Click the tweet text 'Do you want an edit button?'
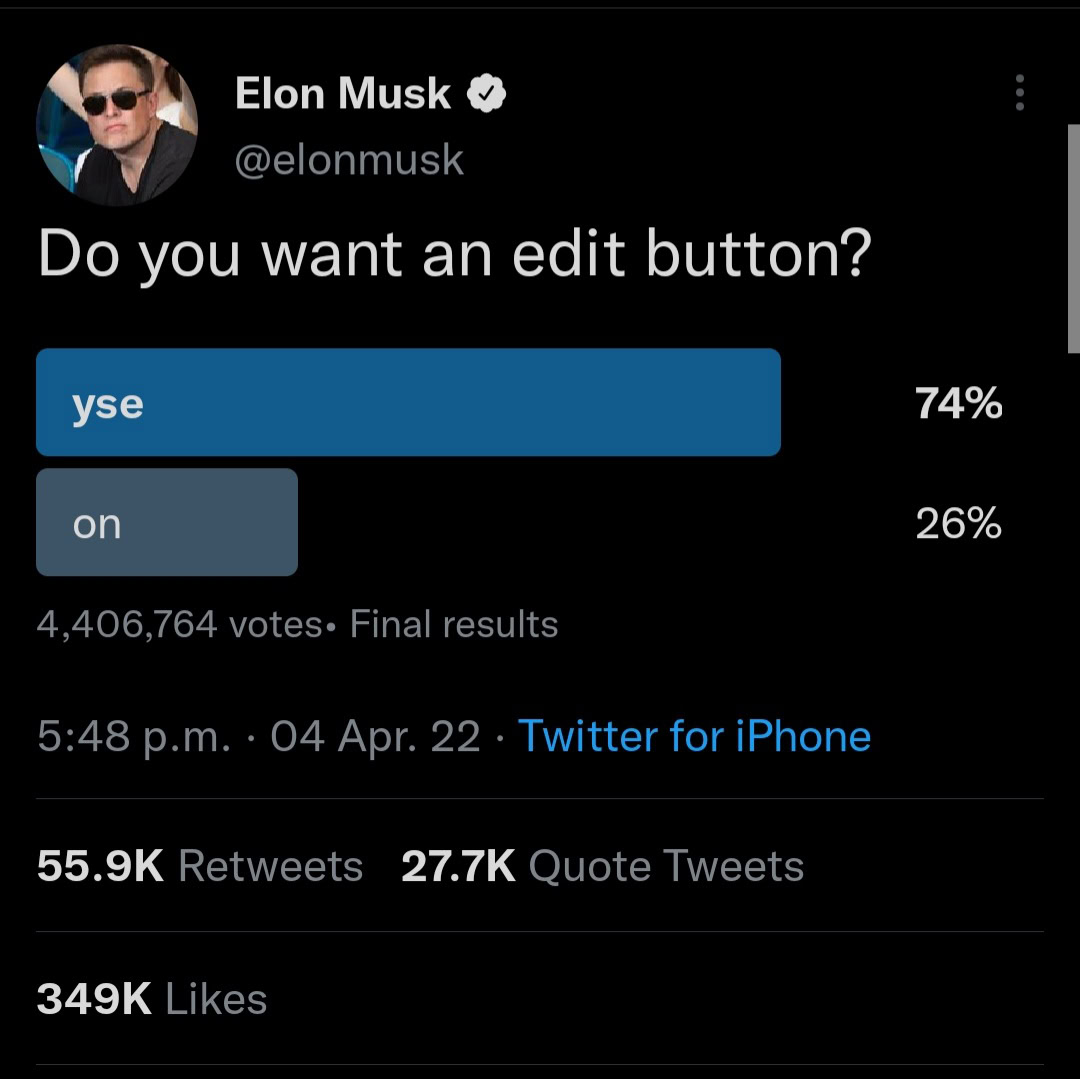 455,255
